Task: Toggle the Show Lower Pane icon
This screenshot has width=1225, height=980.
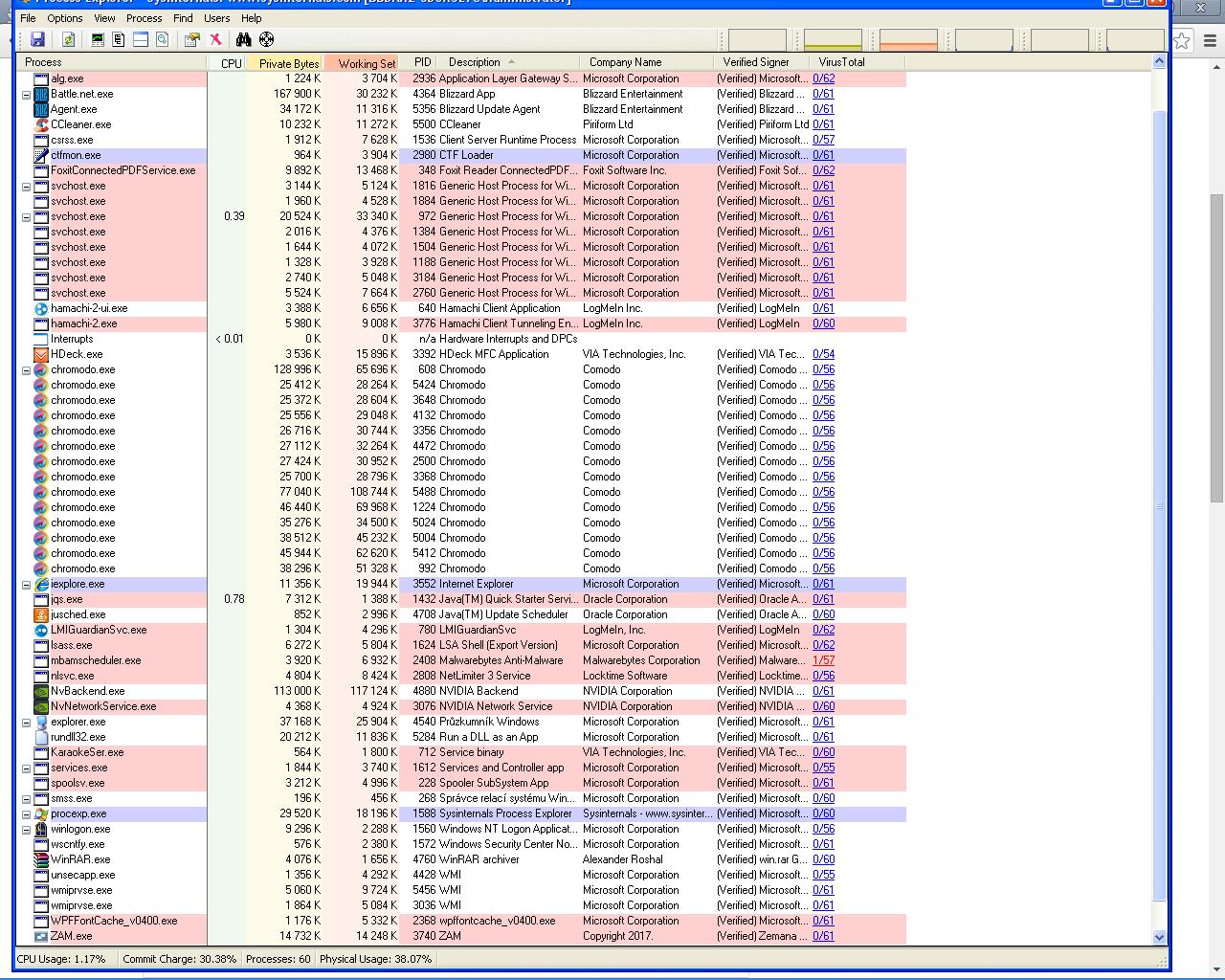Action: click(141, 39)
